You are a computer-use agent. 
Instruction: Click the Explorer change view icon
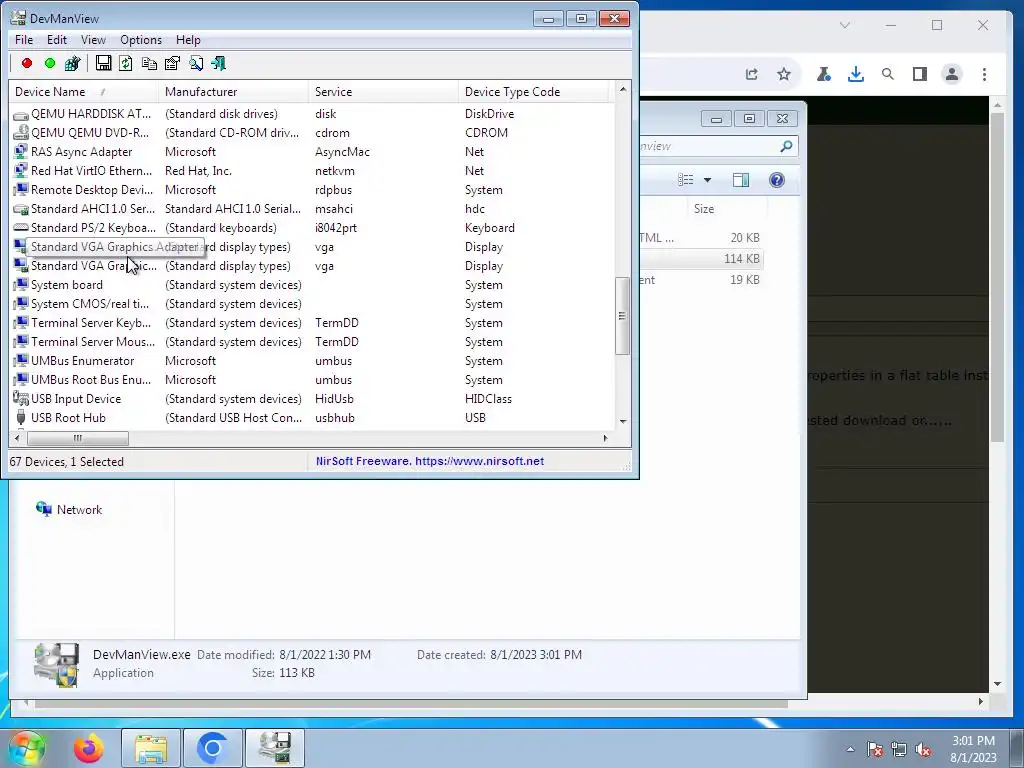coord(686,180)
